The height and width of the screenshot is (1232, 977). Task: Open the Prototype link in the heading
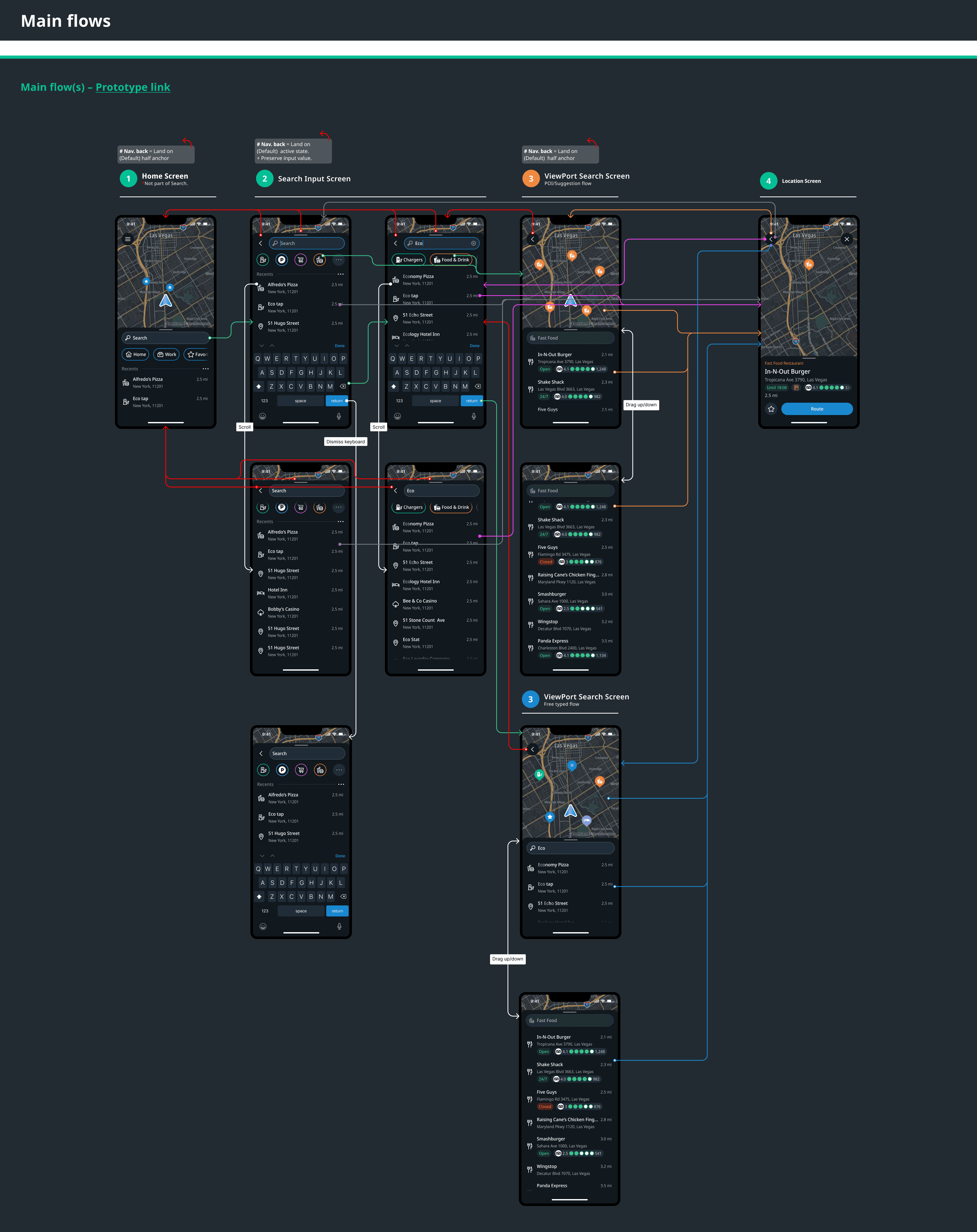tap(133, 87)
